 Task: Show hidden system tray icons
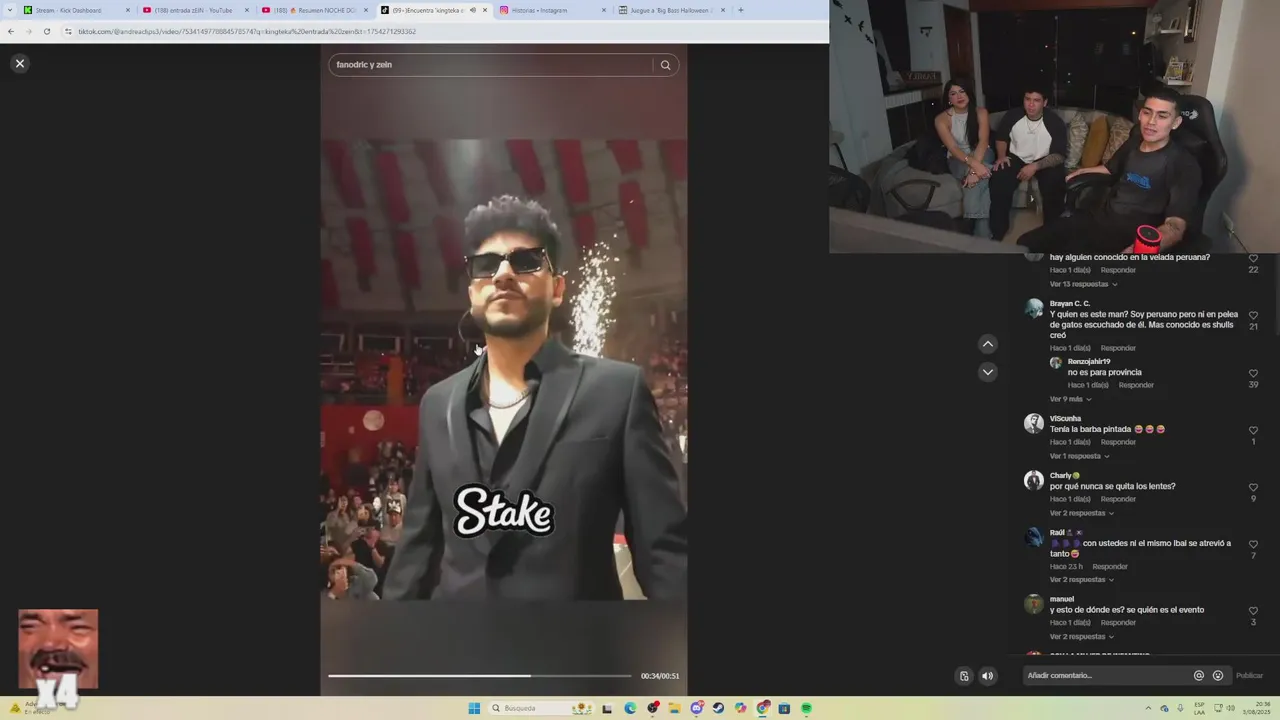[1148, 708]
